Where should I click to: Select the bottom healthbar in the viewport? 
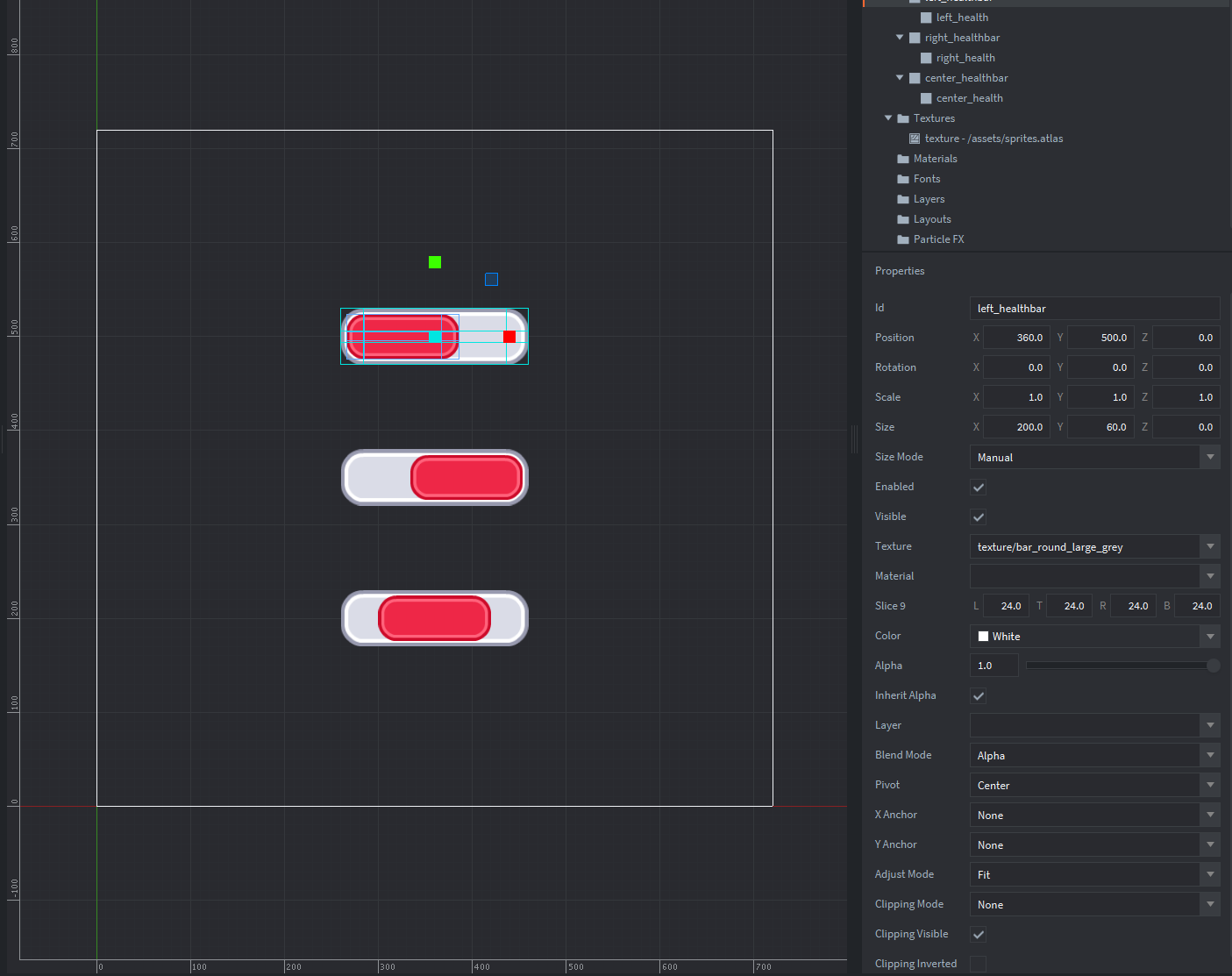click(435, 618)
